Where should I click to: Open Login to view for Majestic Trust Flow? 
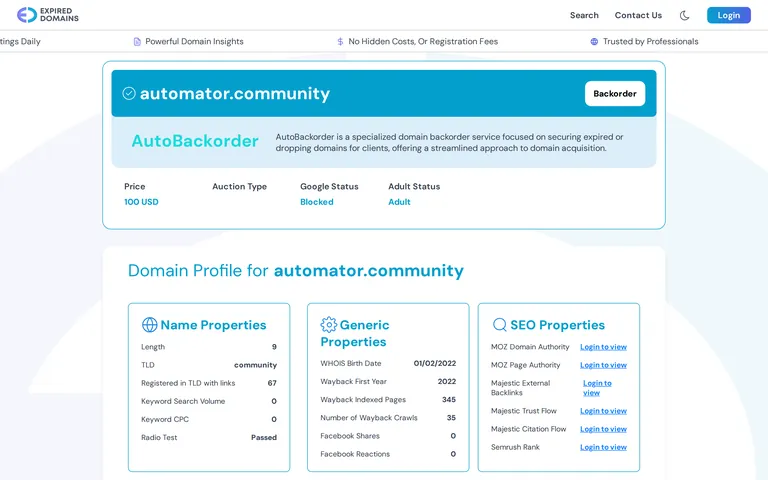click(603, 411)
